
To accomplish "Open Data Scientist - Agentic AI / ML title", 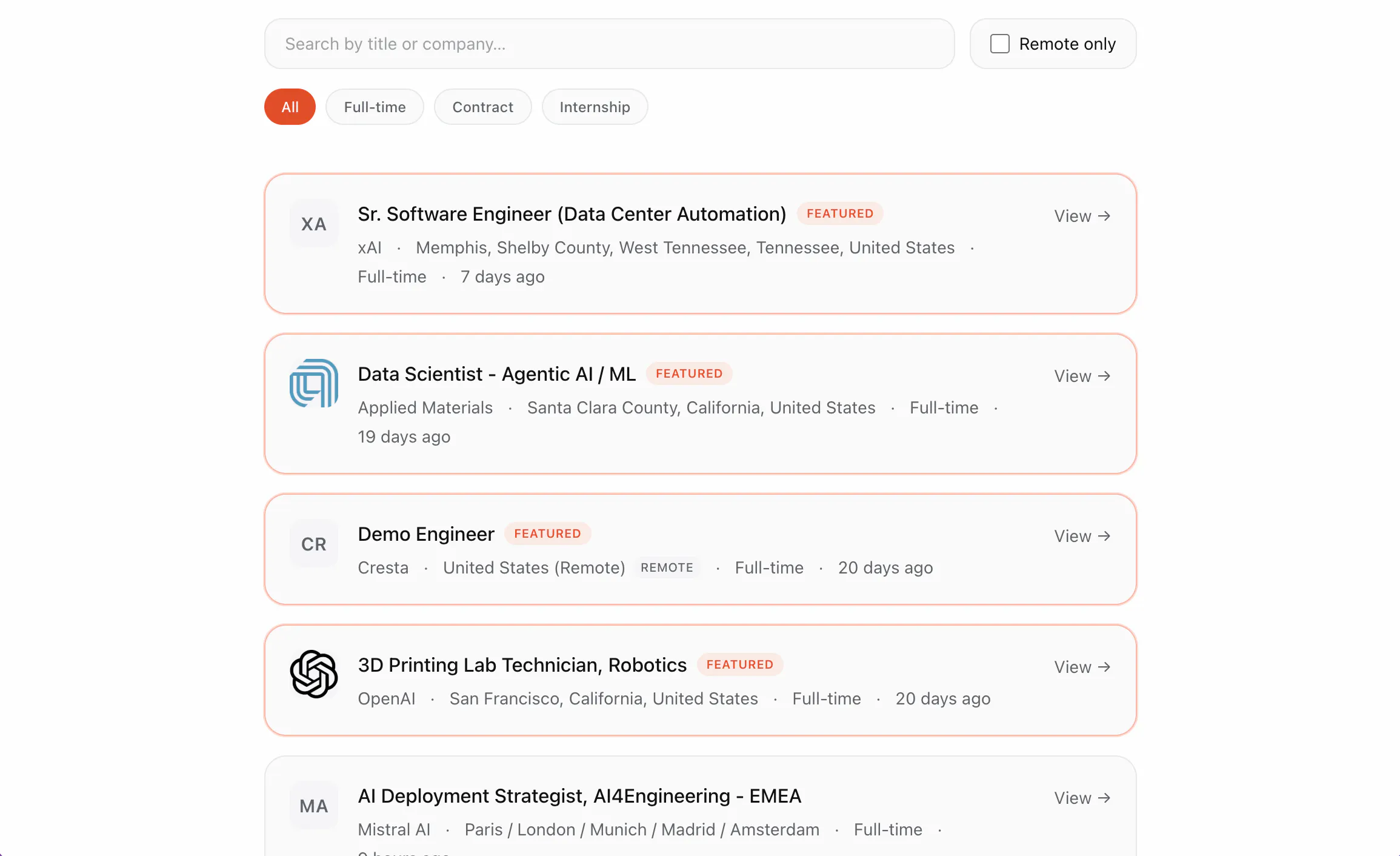I will 497,374.
